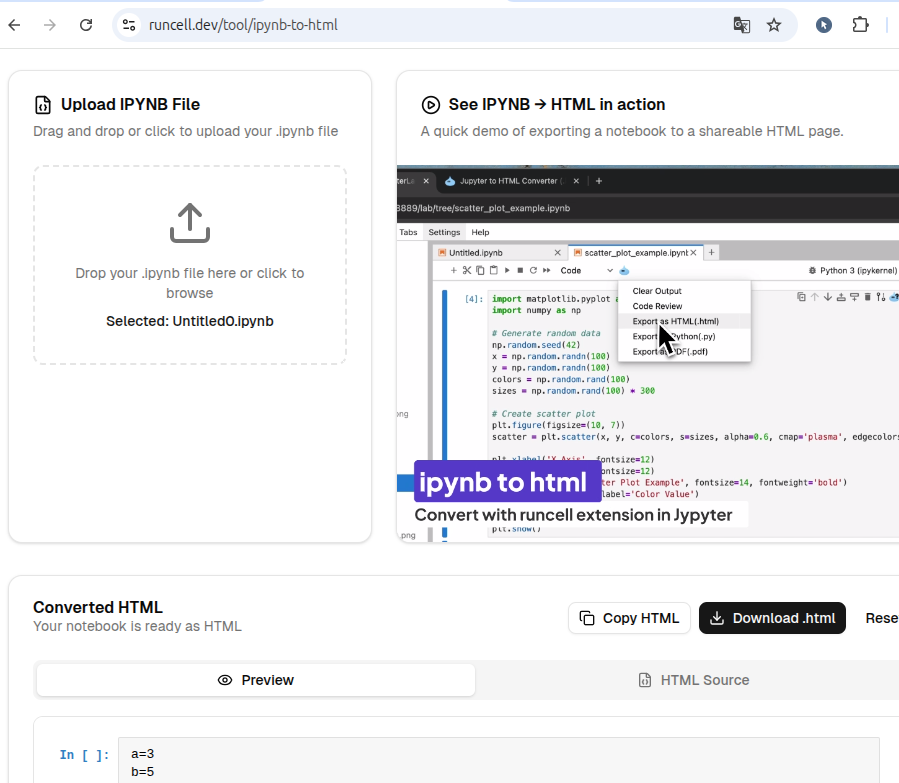Click the restart kernel icon in demo
Image resolution: width=899 pixels, height=783 pixels.
[533, 271]
